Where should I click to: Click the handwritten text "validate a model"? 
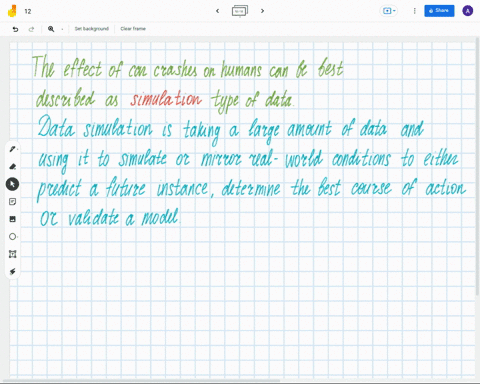click(124, 218)
